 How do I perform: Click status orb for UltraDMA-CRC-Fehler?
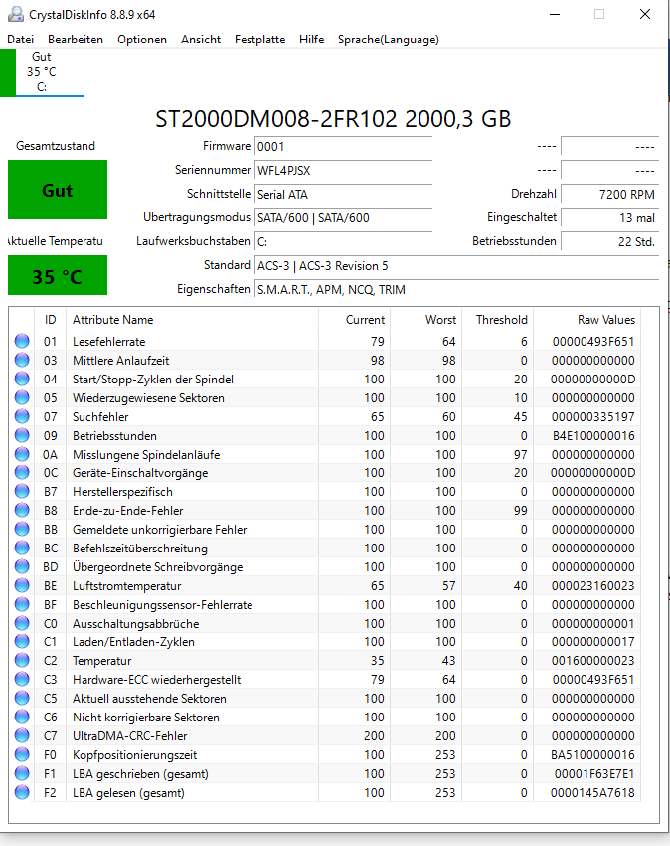(22, 735)
